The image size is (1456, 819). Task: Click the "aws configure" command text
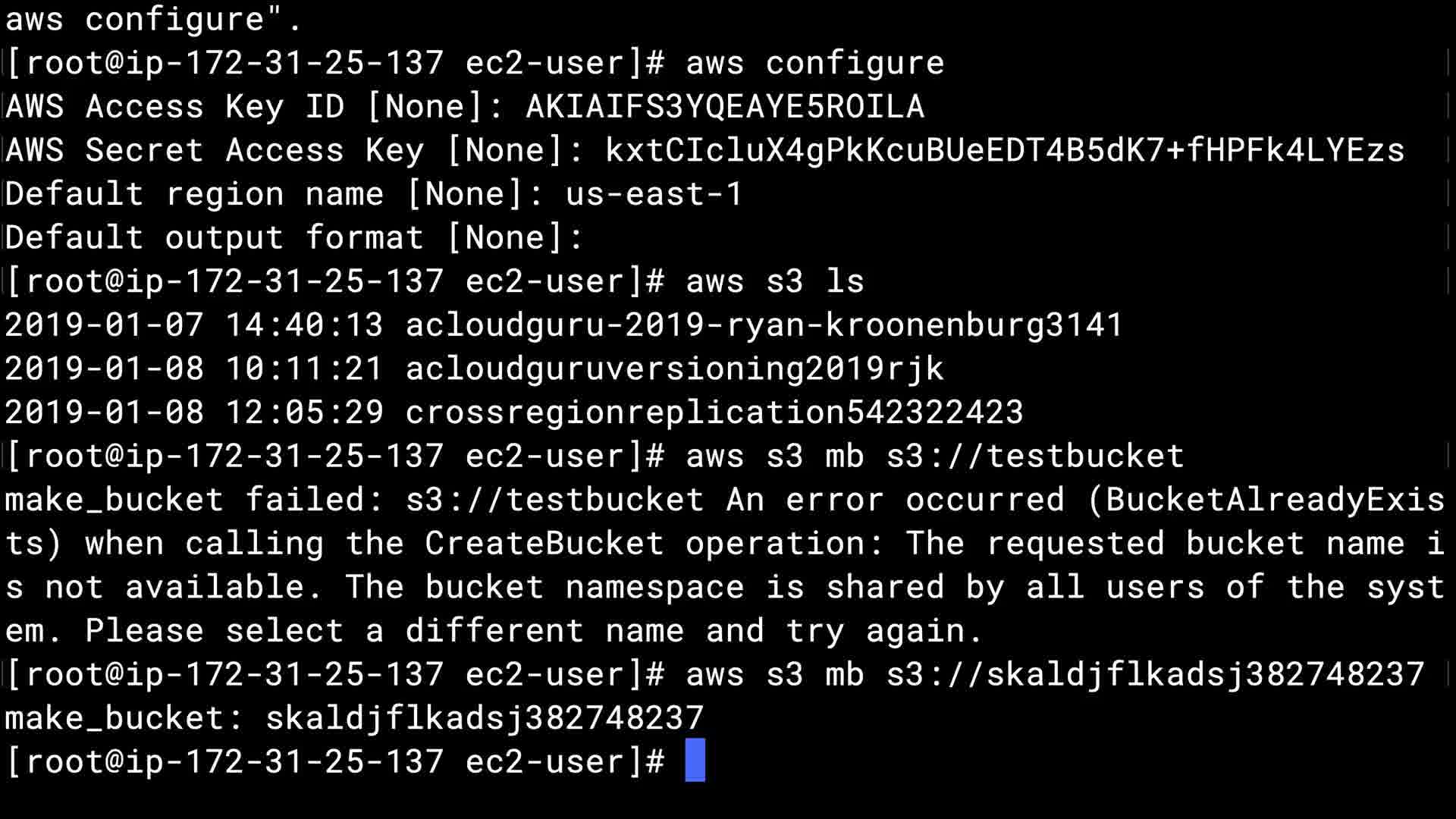pyautogui.click(x=815, y=63)
